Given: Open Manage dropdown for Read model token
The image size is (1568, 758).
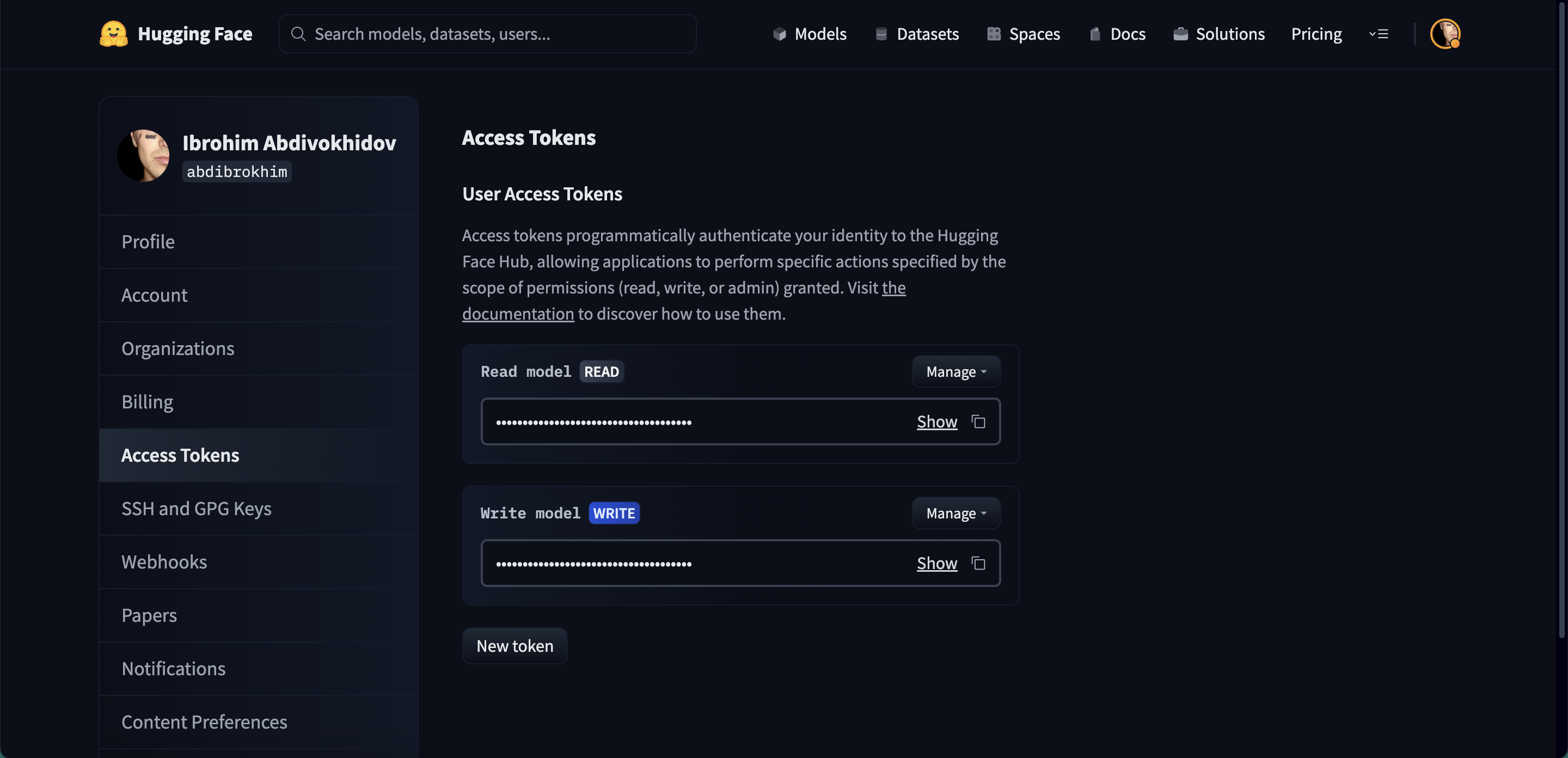Looking at the screenshot, I should tap(955, 371).
